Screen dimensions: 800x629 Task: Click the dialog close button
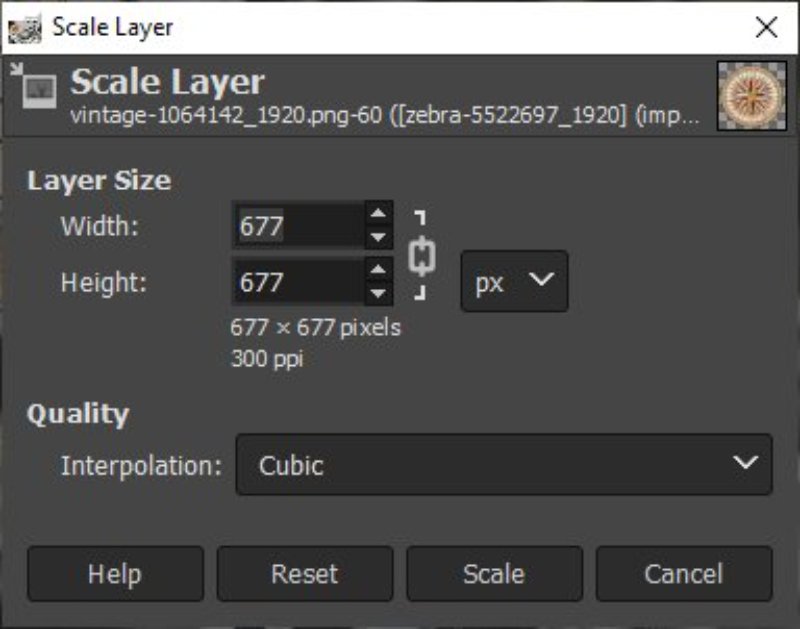tap(766, 27)
